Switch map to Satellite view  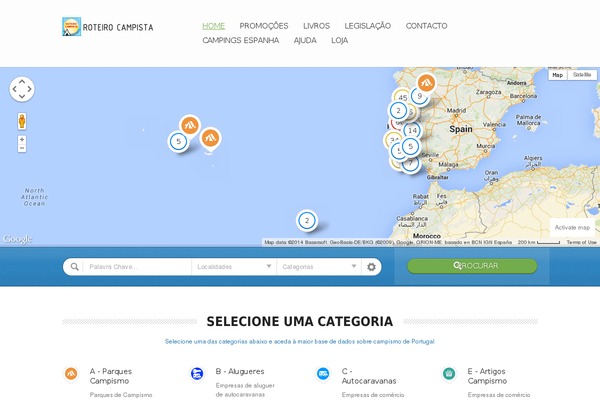(582, 75)
